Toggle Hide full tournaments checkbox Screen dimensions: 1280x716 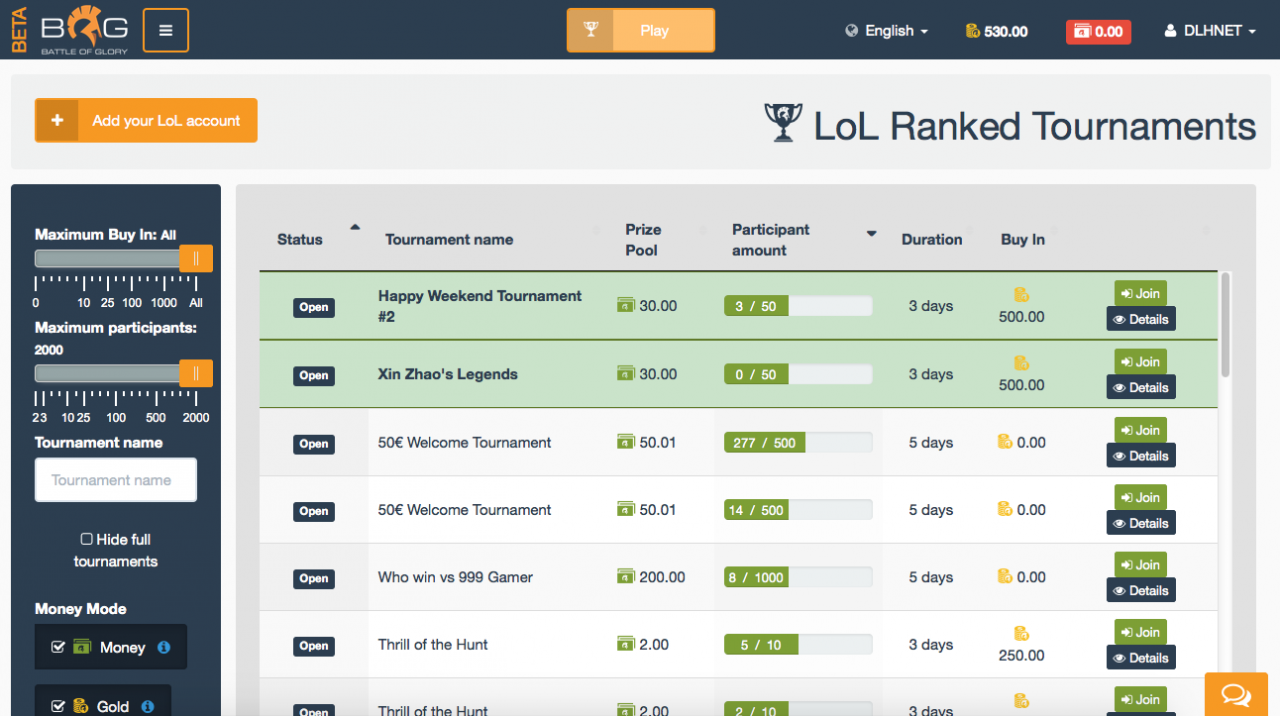[x=86, y=539]
